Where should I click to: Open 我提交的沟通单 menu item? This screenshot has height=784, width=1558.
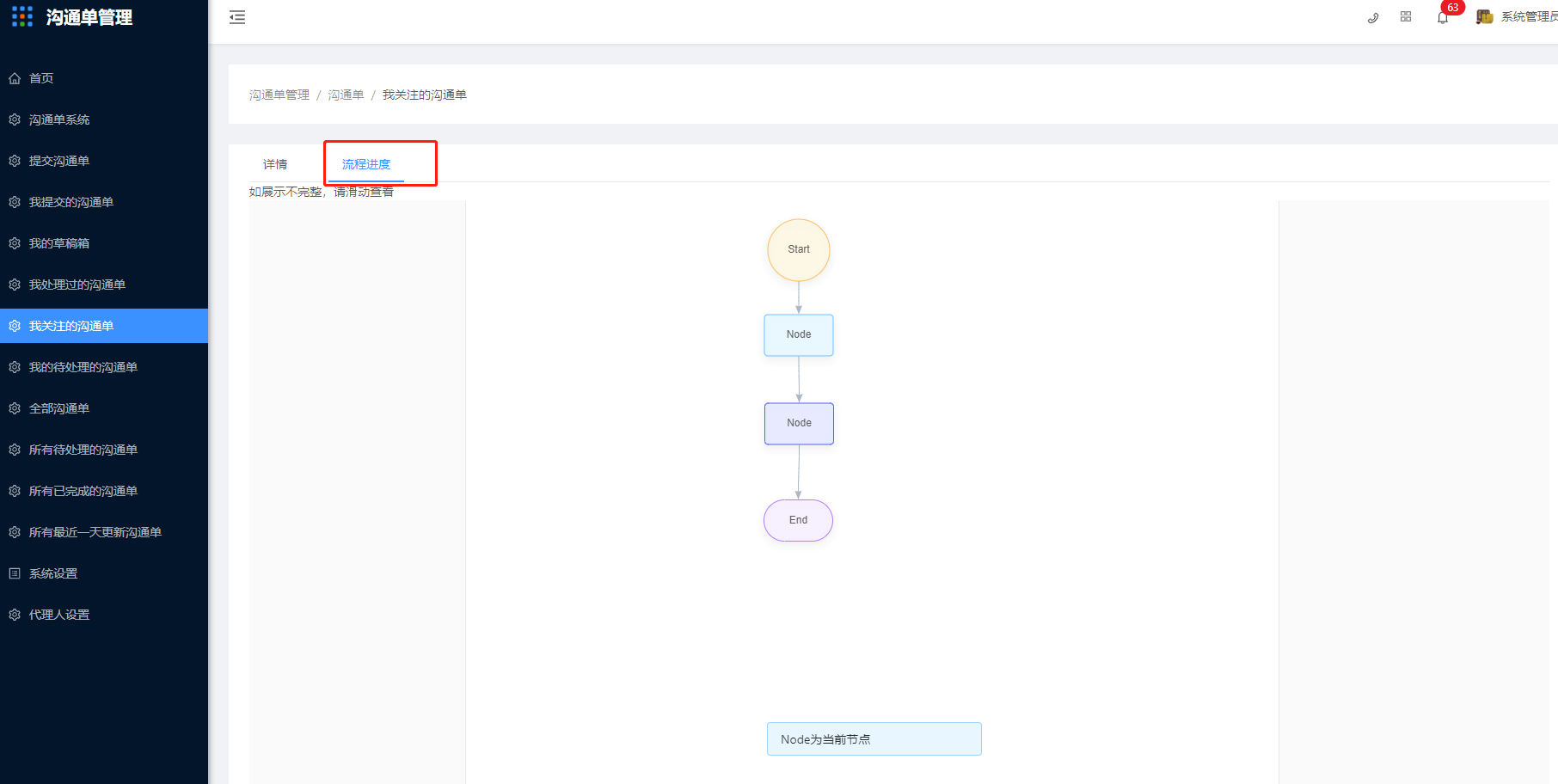(x=104, y=202)
